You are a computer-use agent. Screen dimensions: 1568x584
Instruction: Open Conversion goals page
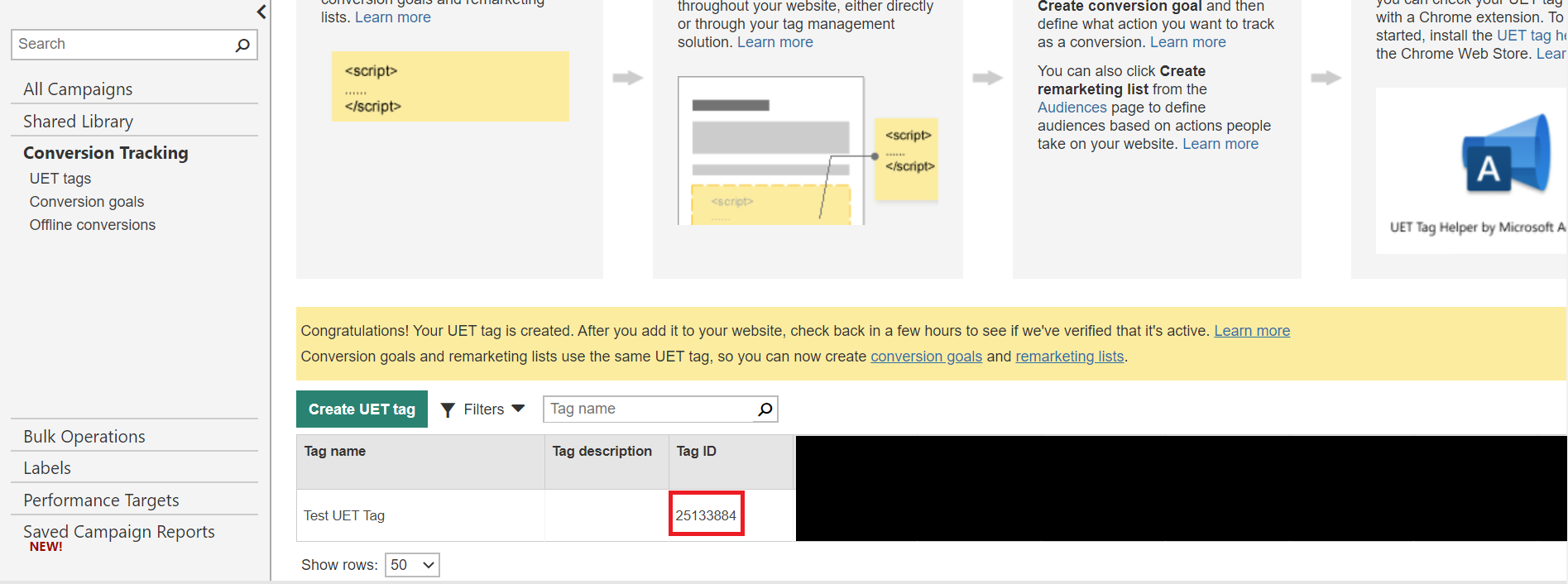(87, 202)
